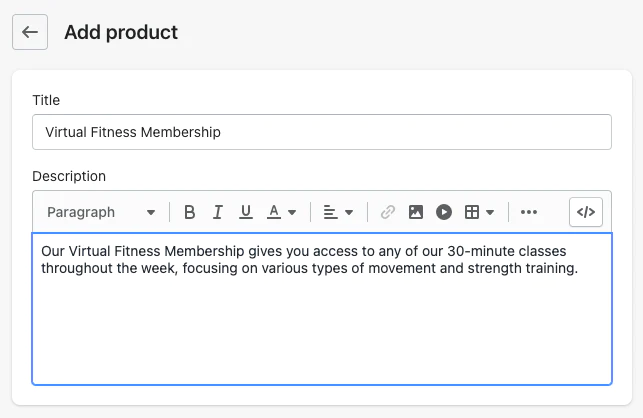The width and height of the screenshot is (643, 418).
Task: Insert a video via the play icon
Action: (444, 212)
